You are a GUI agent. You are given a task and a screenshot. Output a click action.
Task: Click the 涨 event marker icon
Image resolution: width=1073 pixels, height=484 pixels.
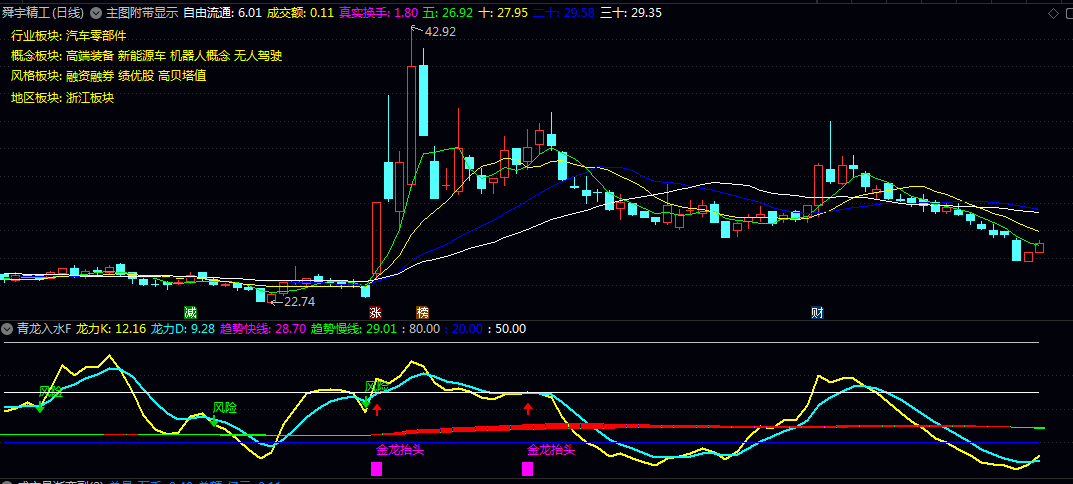coord(375,312)
